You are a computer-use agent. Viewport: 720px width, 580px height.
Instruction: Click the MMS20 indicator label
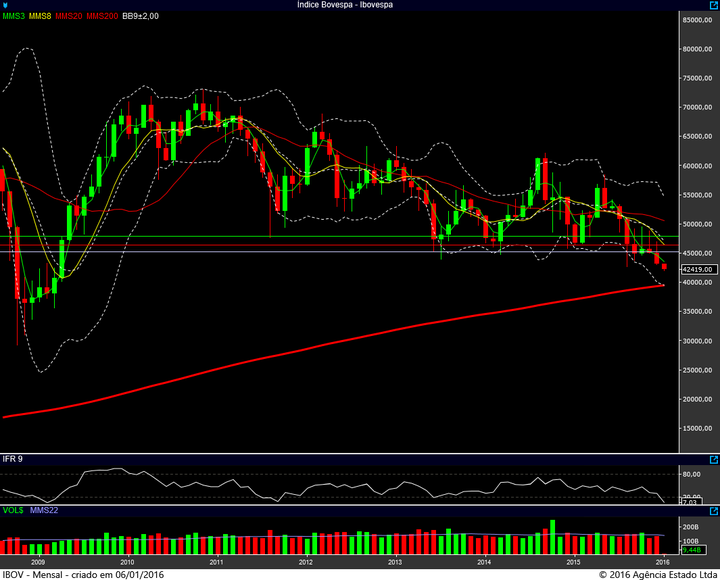70,17
